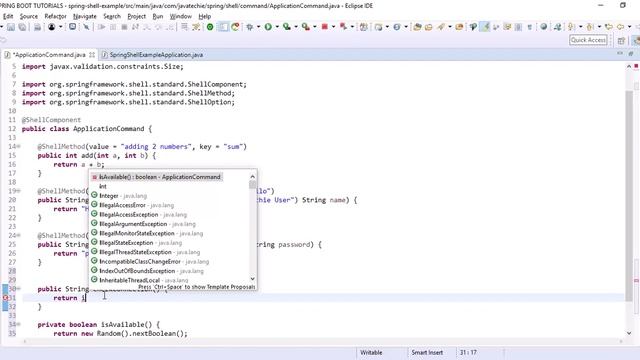Open the Debug dropdown arrow
Image resolution: width=640 pixels, height=360 pixels.
point(258,27)
